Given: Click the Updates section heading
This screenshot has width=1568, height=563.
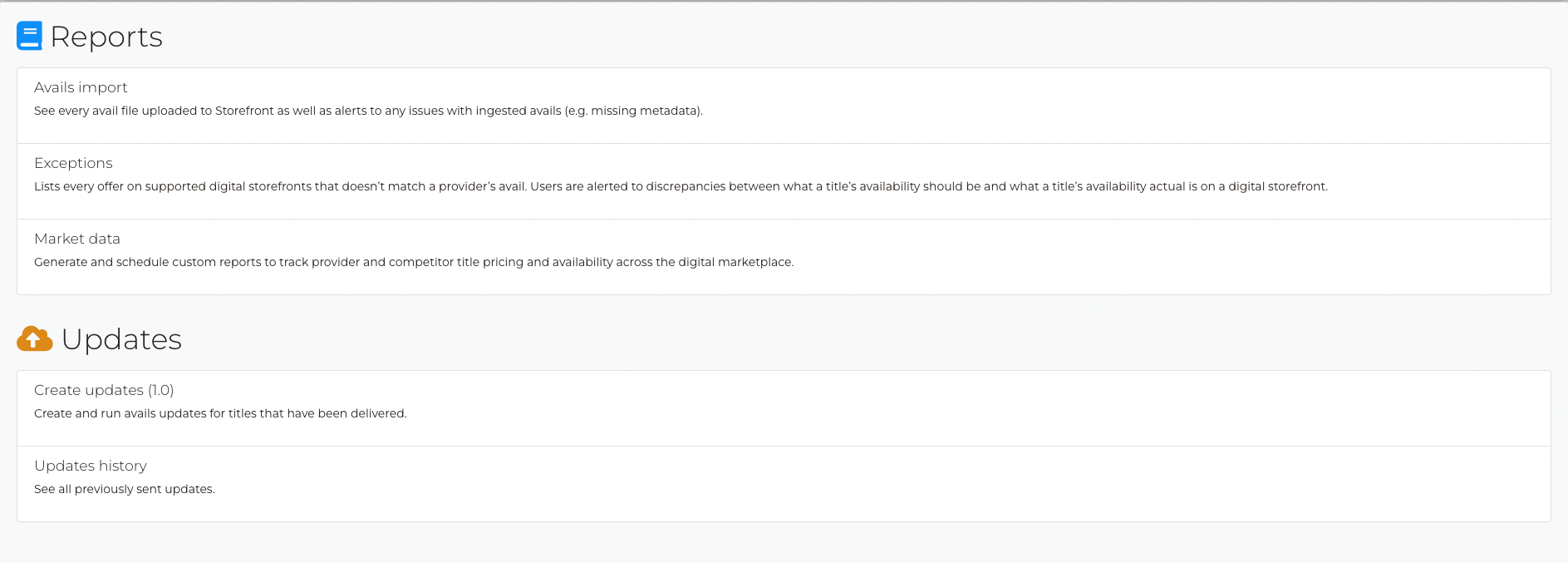Looking at the screenshot, I should pos(121,339).
